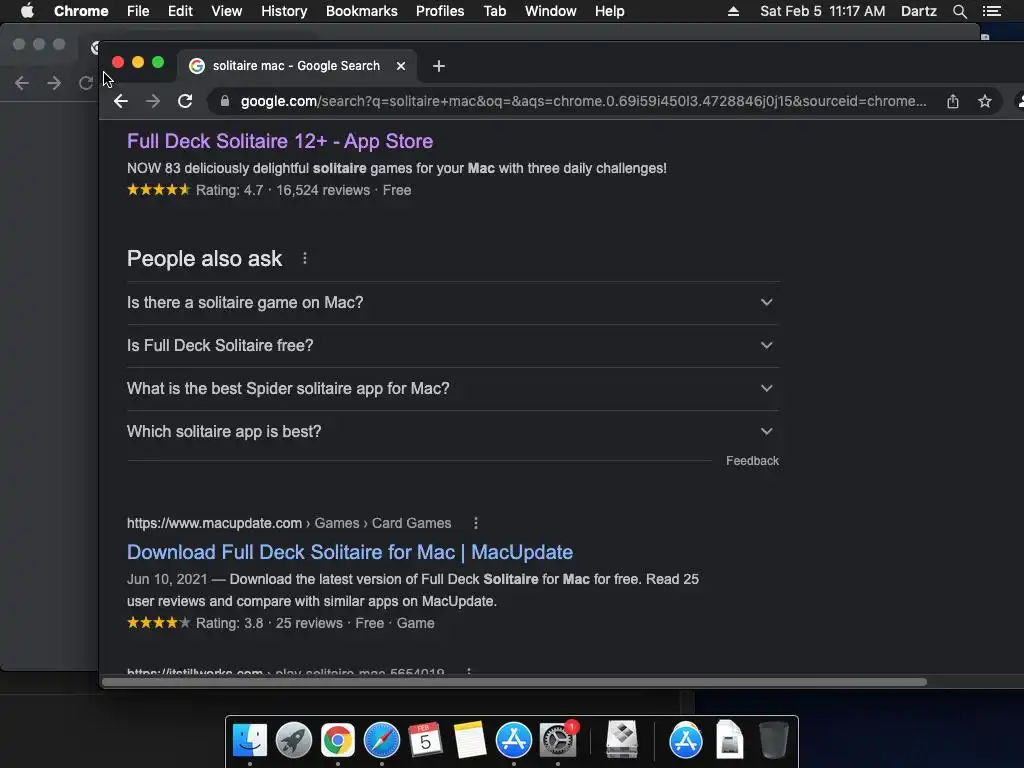
Task: Open a new tab with plus button
Action: tap(439, 66)
